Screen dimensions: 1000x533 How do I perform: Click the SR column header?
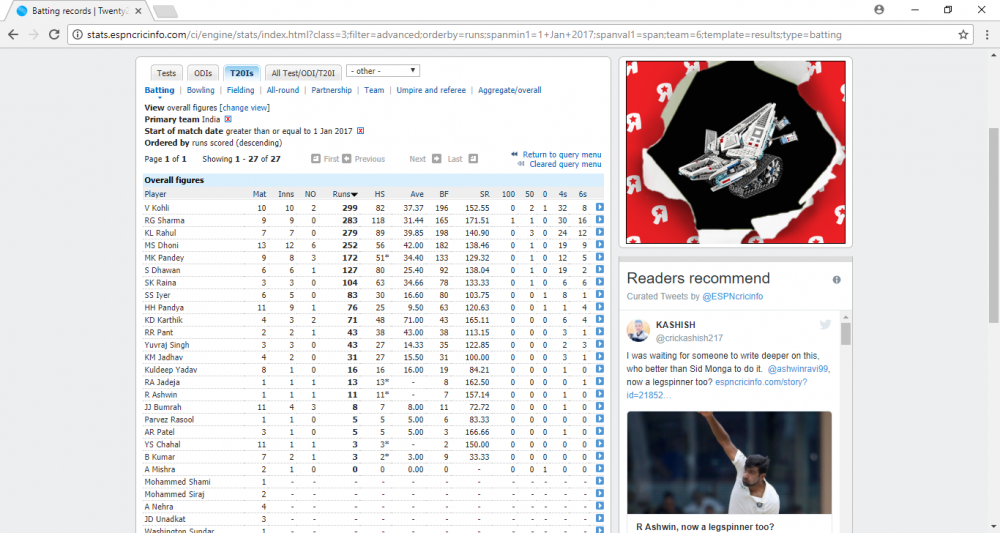(x=485, y=194)
